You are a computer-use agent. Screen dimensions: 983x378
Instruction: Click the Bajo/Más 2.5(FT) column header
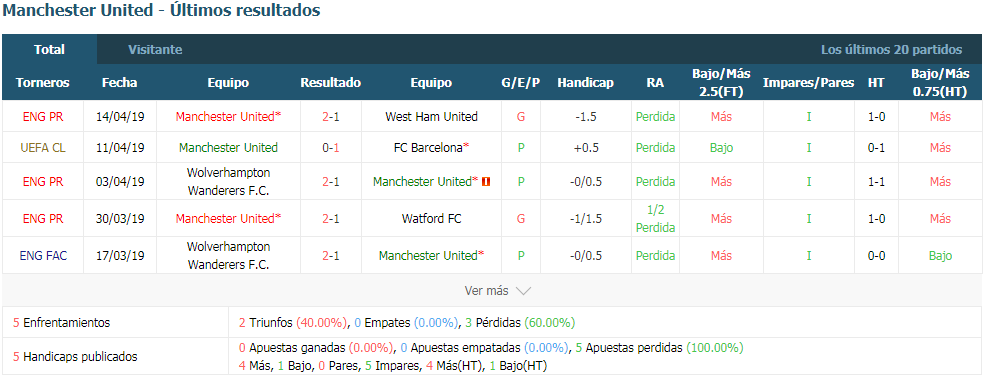(721, 83)
